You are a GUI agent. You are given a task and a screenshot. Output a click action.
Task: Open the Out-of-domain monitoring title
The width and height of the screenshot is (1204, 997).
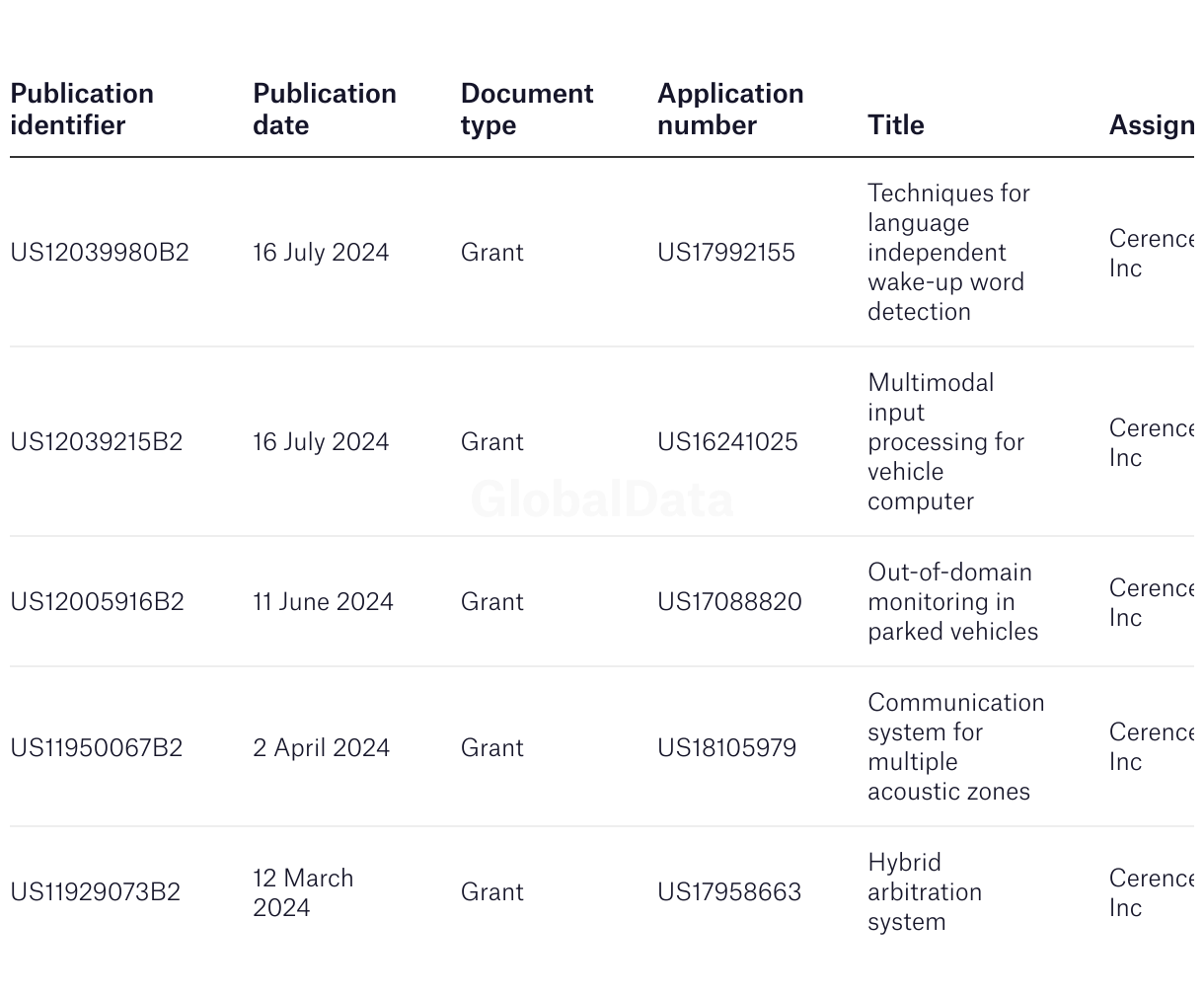tap(951, 601)
